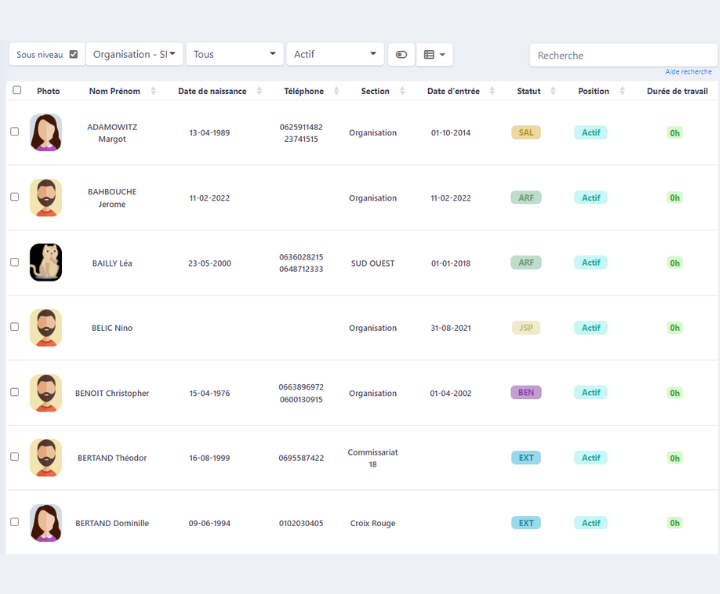Image resolution: width=720 pixels, height=594 pixels.
Task: Click the toggle switch icon button
Action: [401, 55]
